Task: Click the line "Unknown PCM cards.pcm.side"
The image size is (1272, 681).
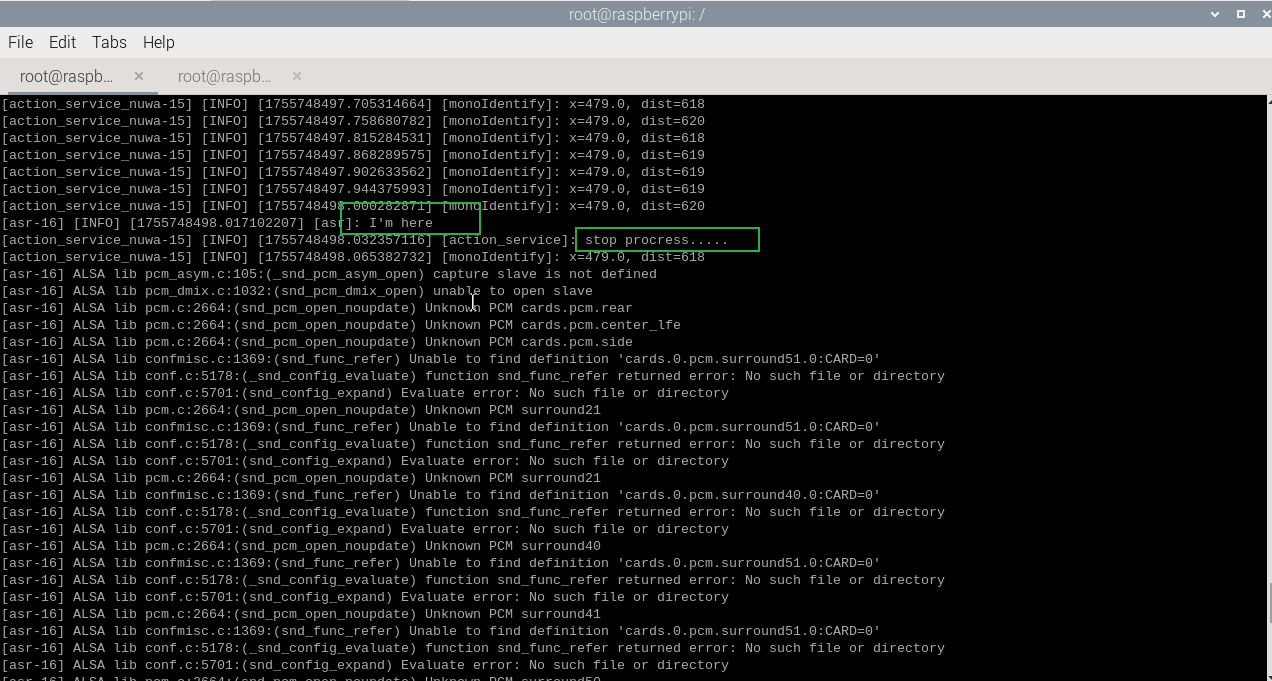Action: [317, 342]
